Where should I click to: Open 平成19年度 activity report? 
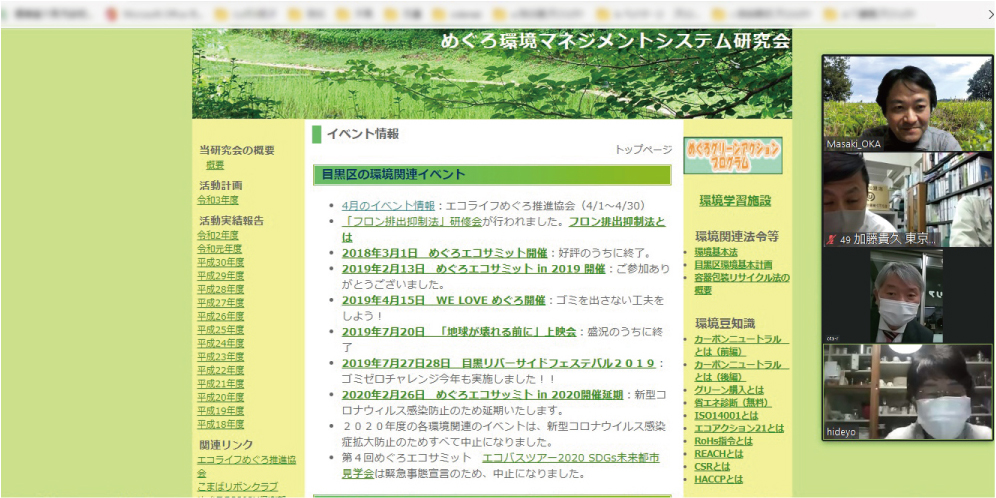pyautogui.click(x=220, y=410)
